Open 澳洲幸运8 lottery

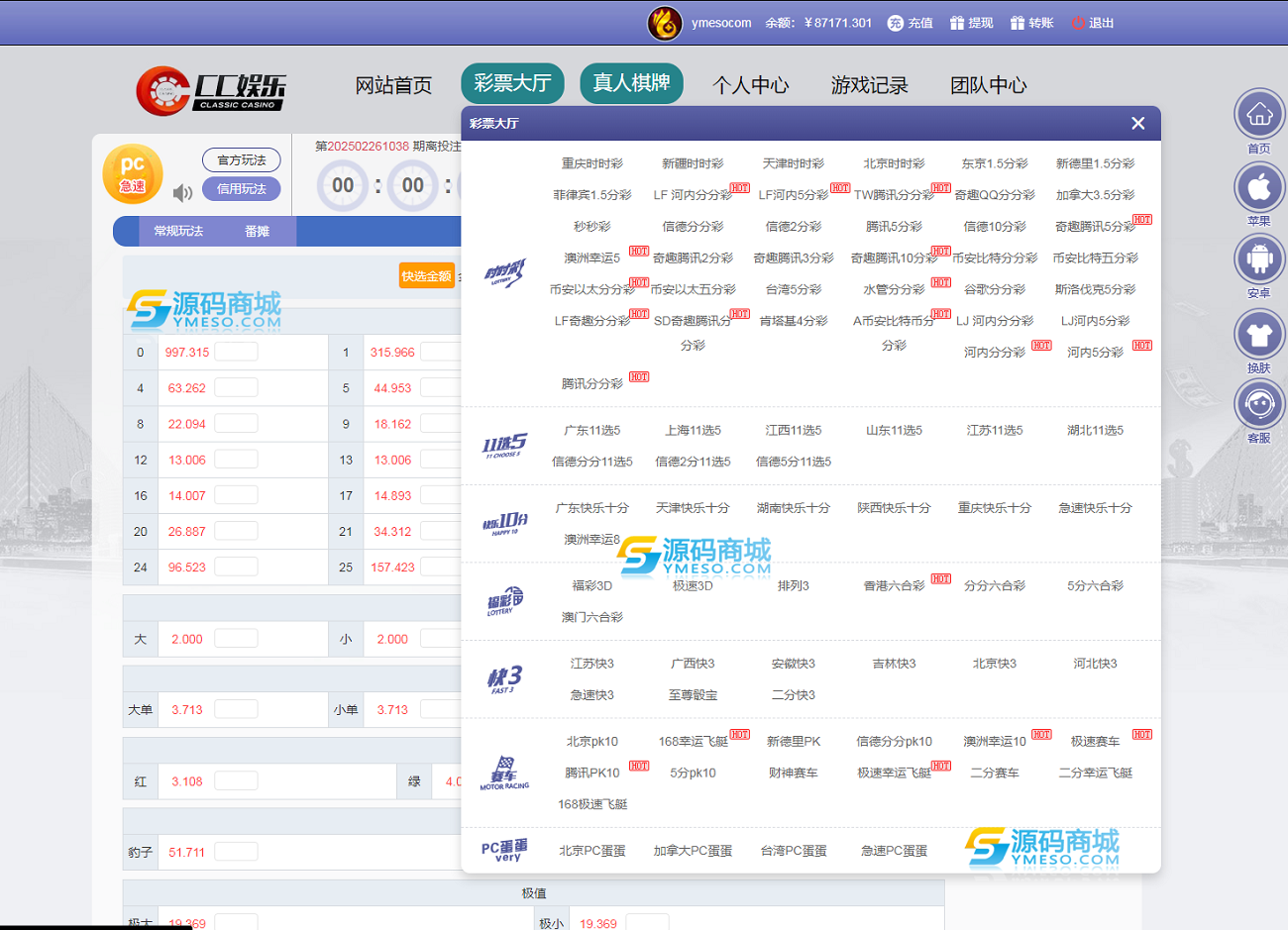(592, 540)
